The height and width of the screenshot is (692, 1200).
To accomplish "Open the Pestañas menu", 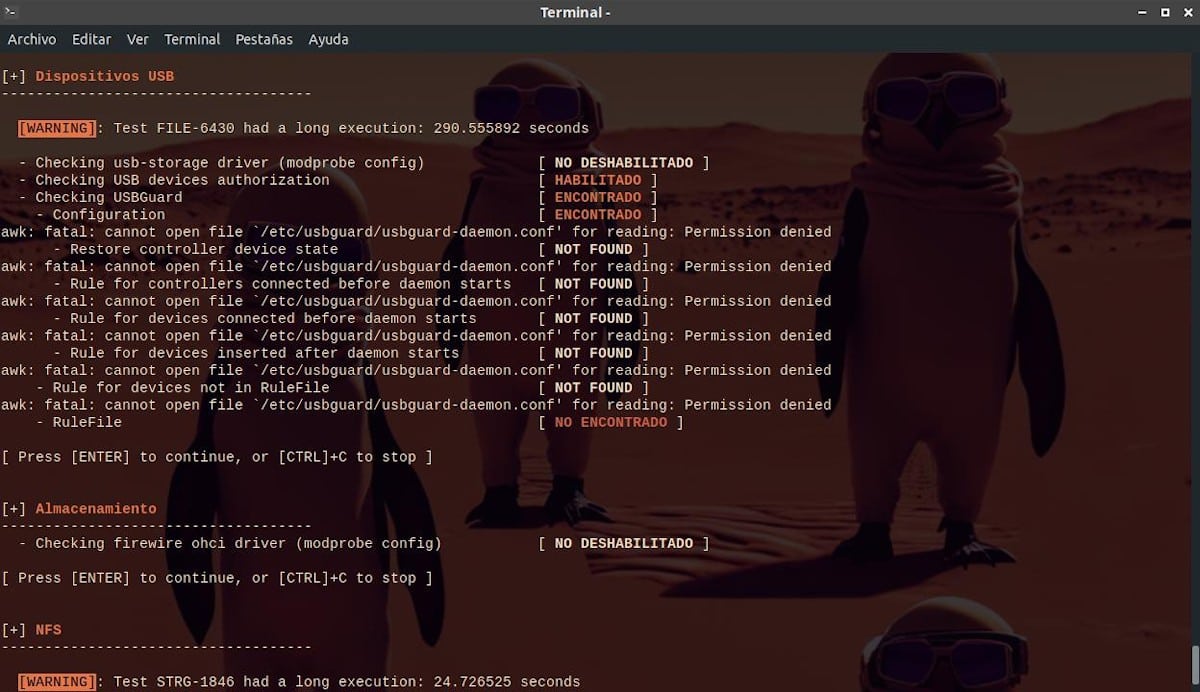I will pos(264,39).
